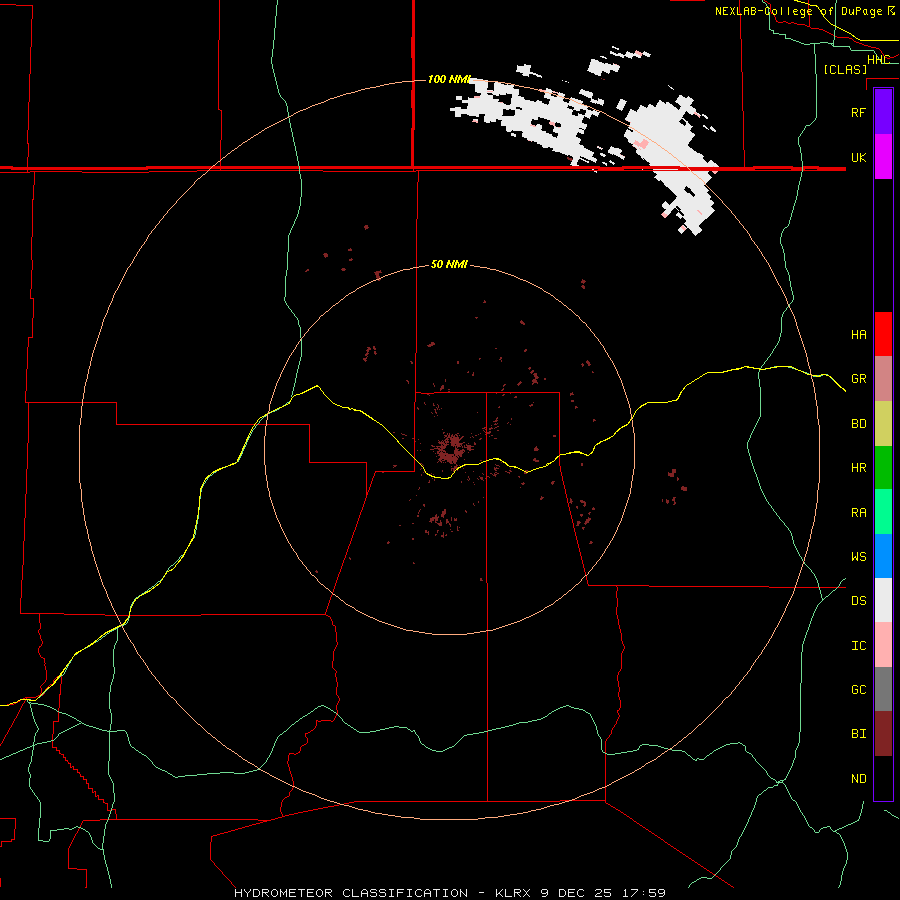Click the 9 DEC 25 date text
The width and height of the screenshot is (900, 900).
[x=577, y=893]
